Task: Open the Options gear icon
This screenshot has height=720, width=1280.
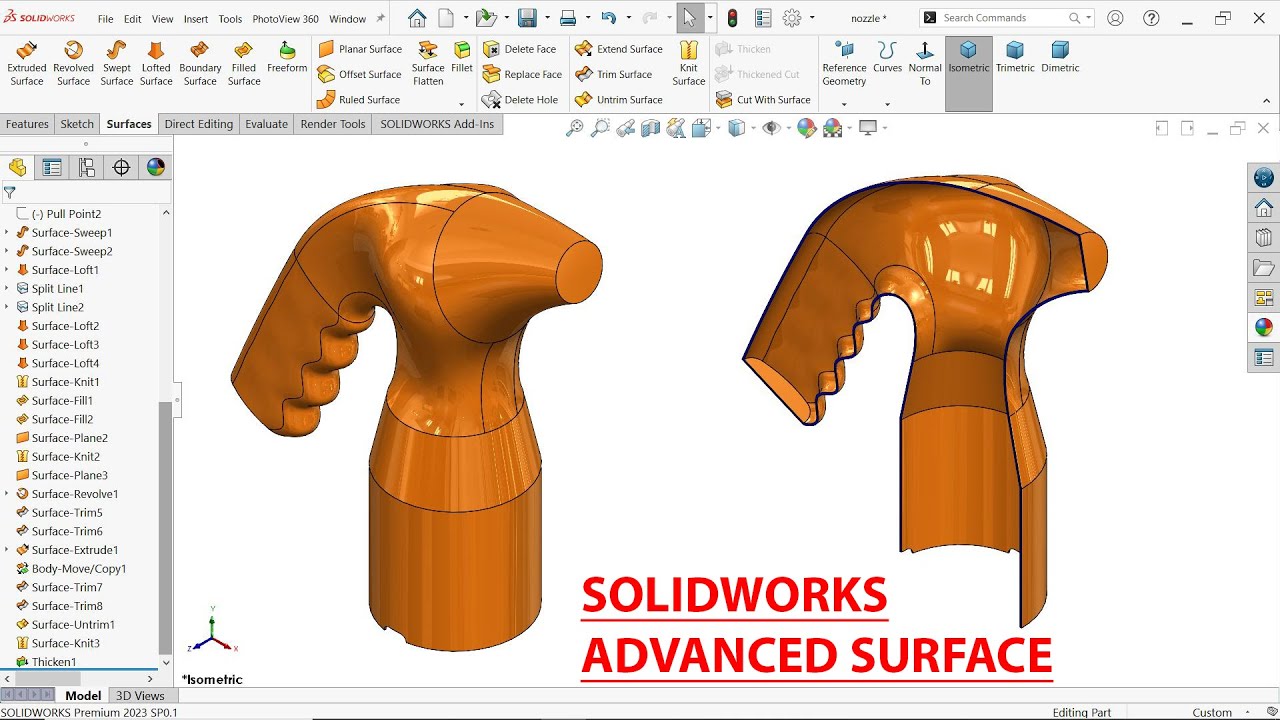Action: point(792,18)
